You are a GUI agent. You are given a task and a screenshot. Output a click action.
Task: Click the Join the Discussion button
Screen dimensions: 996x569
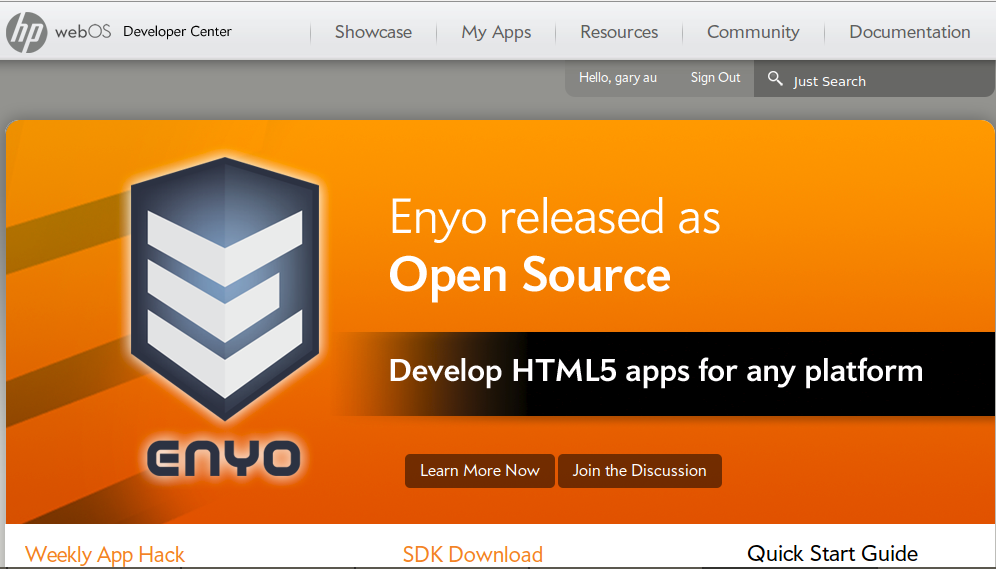click(640, 471)
